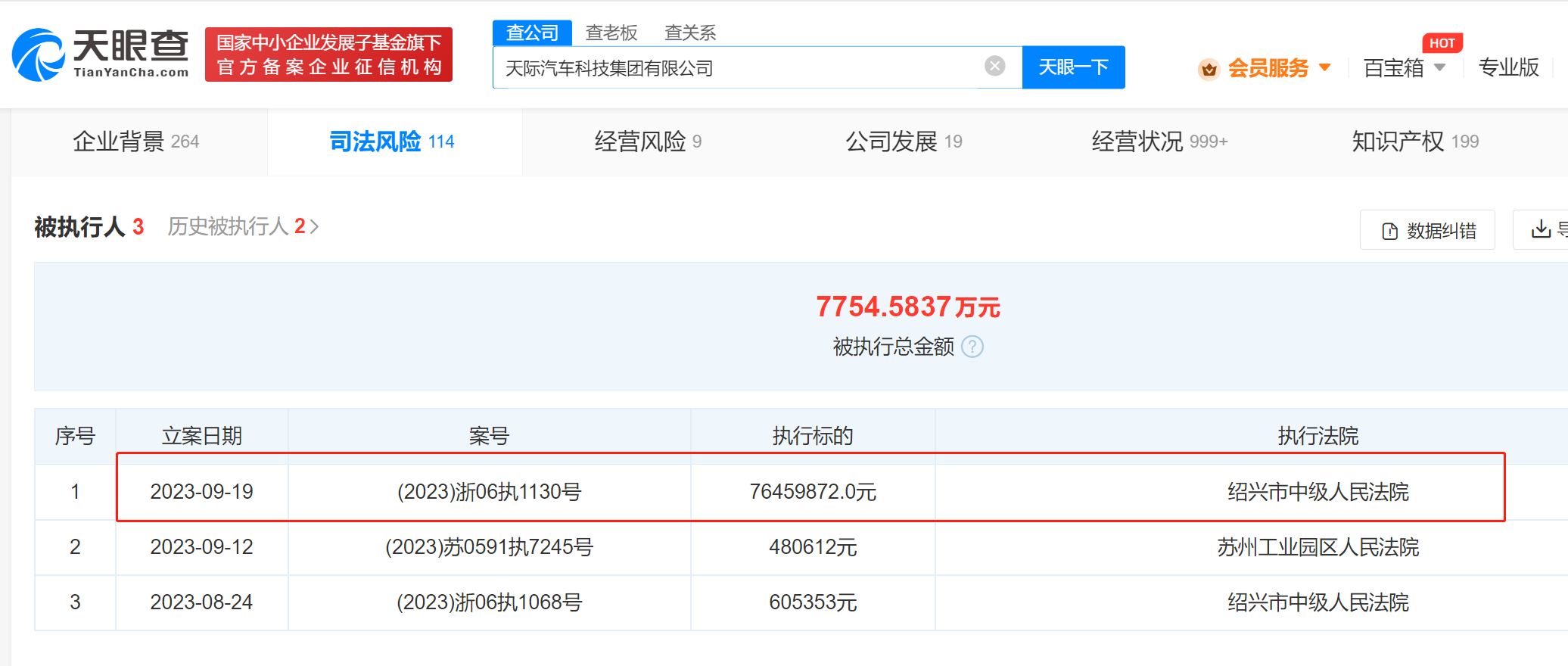Click the 被执行人 section heading

tap(79, 226)
